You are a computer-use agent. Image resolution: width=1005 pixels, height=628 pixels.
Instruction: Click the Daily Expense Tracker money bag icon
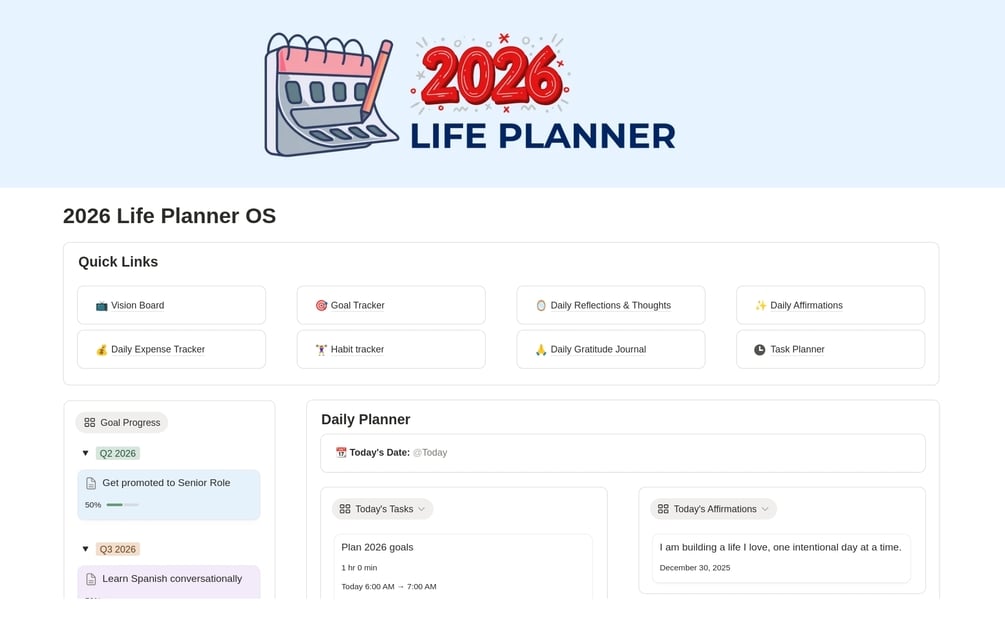pyautogui.click(x=101, y=350)
